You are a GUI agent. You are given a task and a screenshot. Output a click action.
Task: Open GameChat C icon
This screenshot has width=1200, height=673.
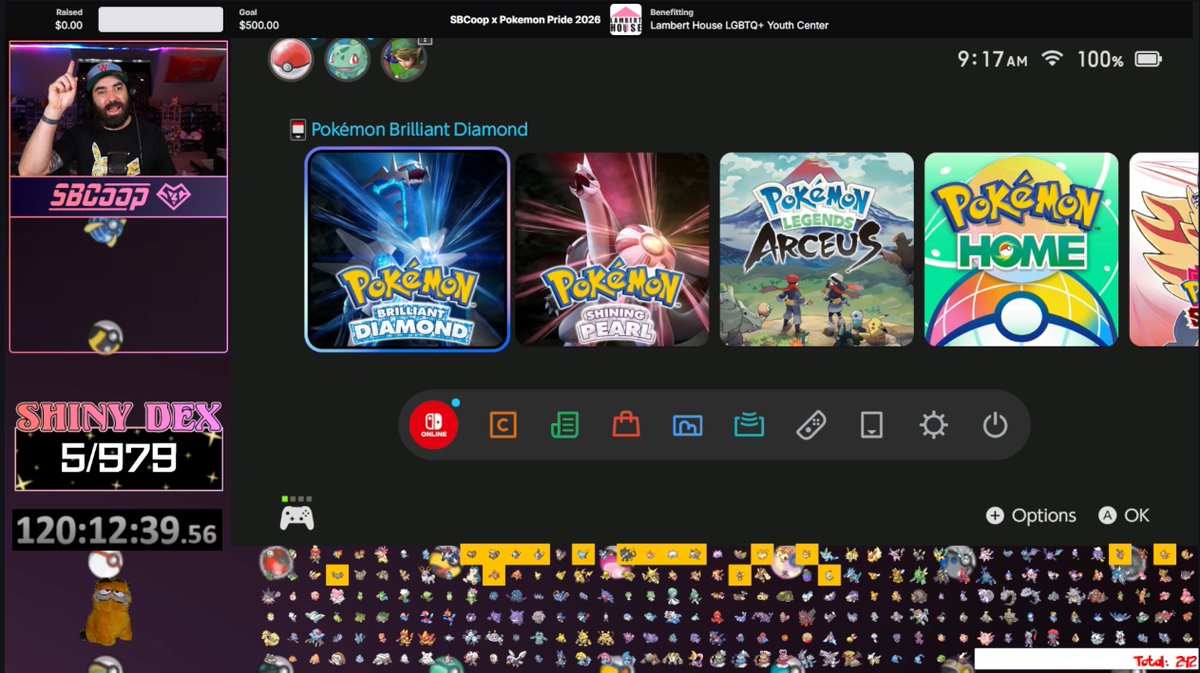[503, 426]
